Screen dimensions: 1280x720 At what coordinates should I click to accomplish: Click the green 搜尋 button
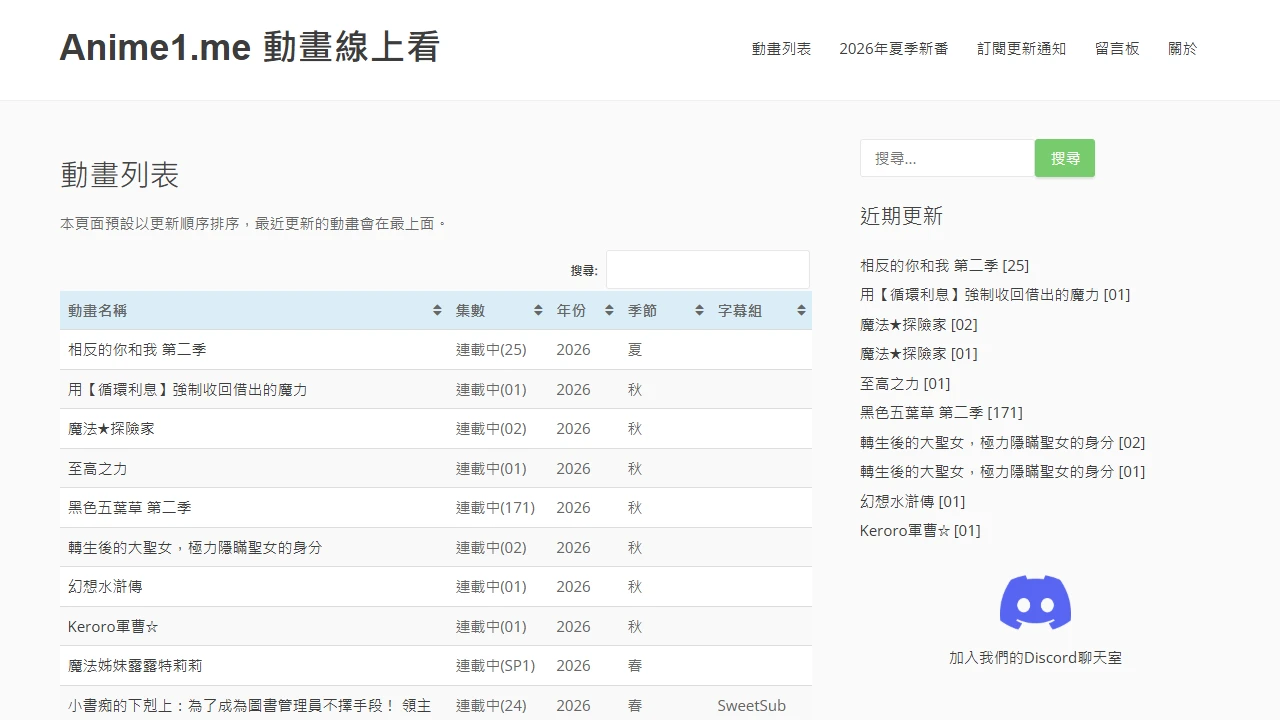pyautogui.click(x=1065, y=158)
